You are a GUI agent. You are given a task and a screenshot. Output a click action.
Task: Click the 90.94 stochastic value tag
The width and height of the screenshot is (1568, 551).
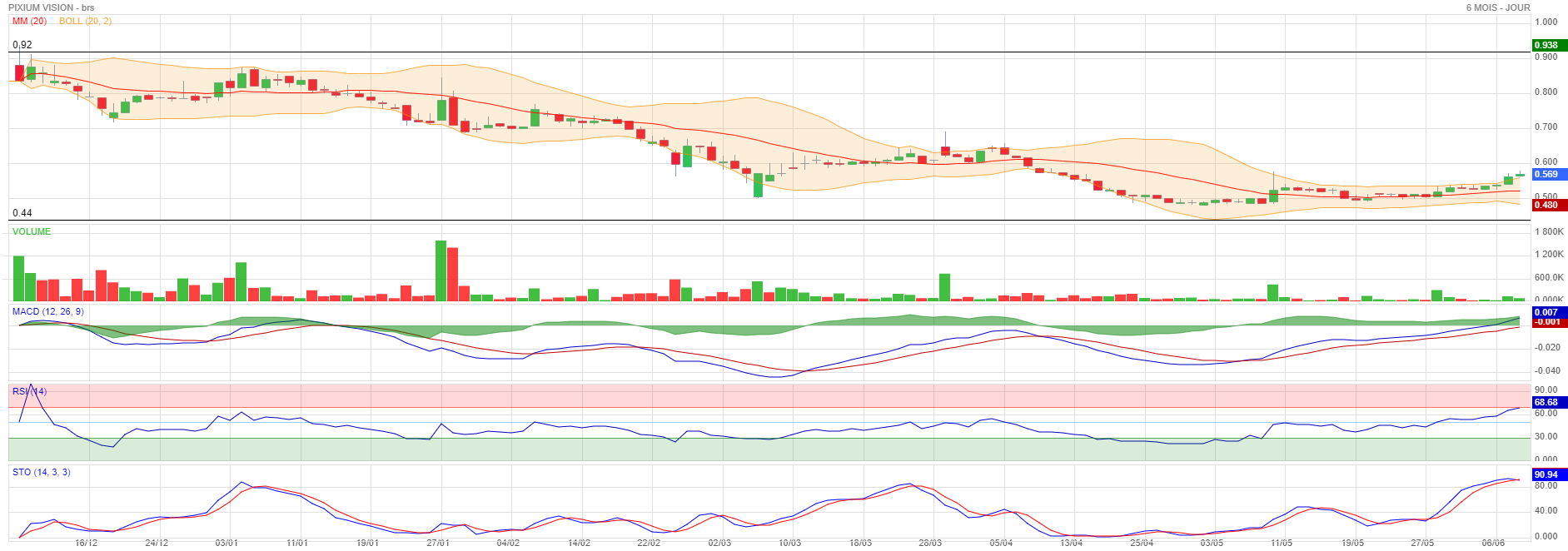pyautogui.click(x=1550, y=474)
